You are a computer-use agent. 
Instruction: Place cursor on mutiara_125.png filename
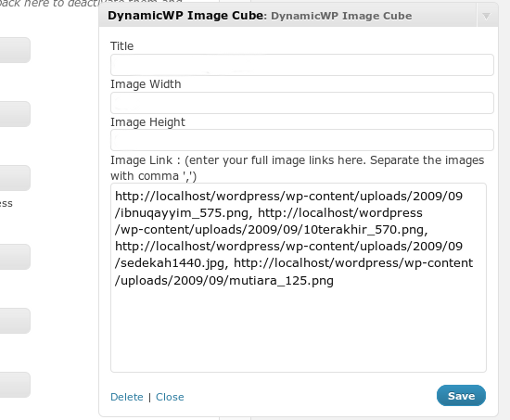[x=281, y=280]
